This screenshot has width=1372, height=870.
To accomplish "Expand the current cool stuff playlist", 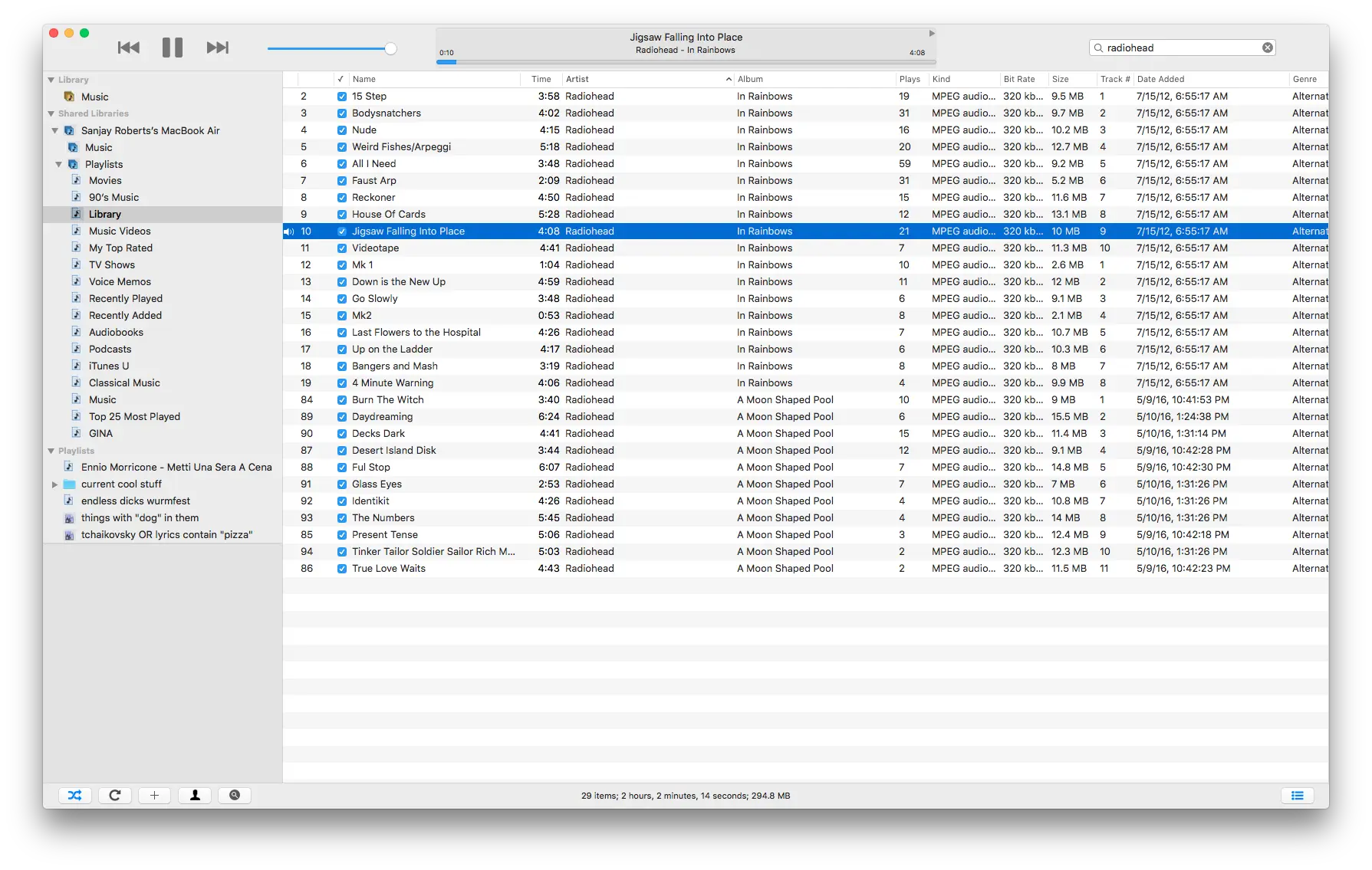I will click(54, 484).
